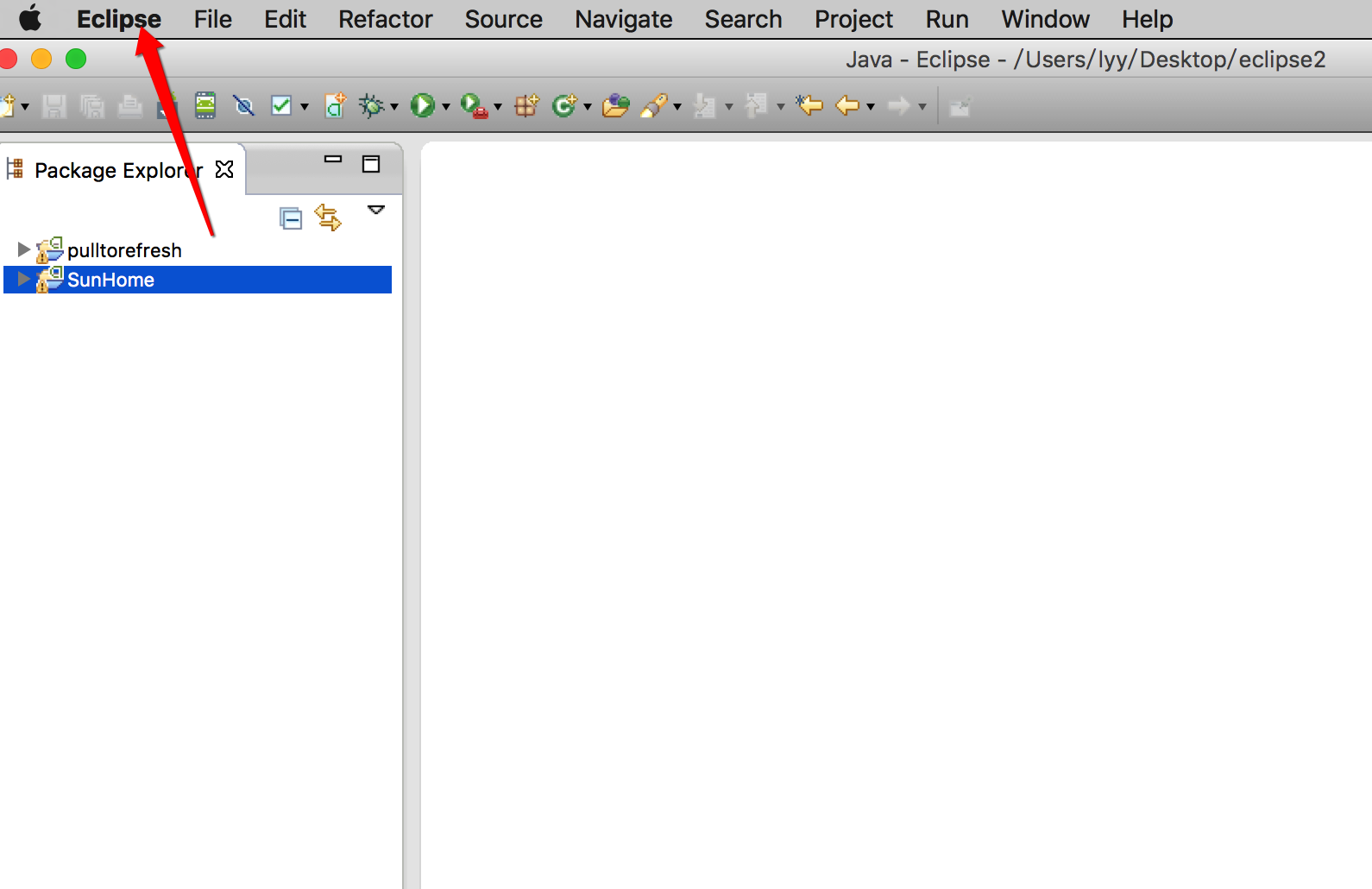1372x889 pixels.
Task: Click the New Java Class icon
Action: (564, 105)
